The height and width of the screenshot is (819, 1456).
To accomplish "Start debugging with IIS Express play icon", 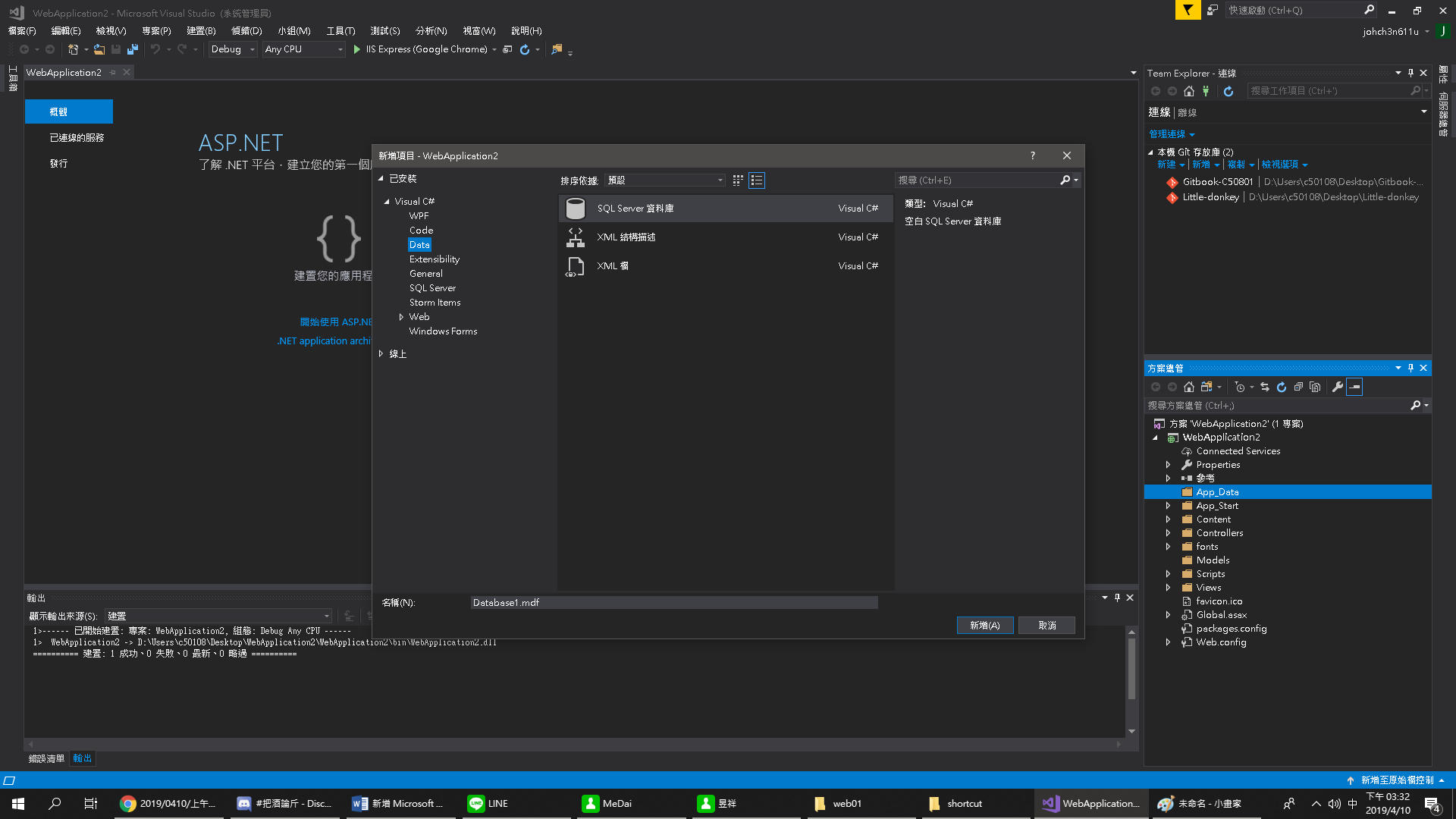I will point(357,49).
